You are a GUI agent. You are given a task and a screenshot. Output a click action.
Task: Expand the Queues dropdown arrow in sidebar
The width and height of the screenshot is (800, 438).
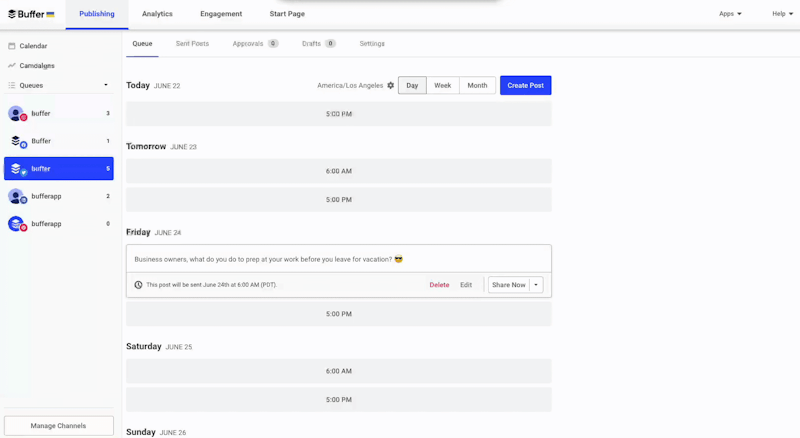click(106, 86)
